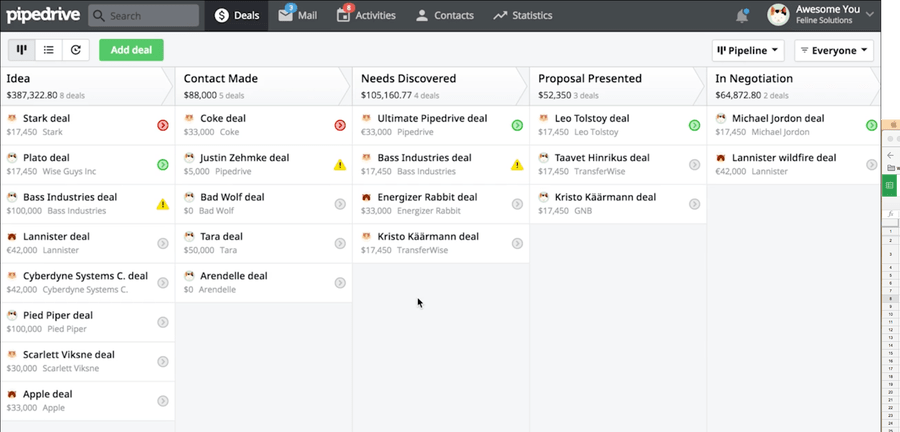The image size is (900, 432).
Task: Open the Energizer Rabbit deal card
Action: (x=441, y=204)
